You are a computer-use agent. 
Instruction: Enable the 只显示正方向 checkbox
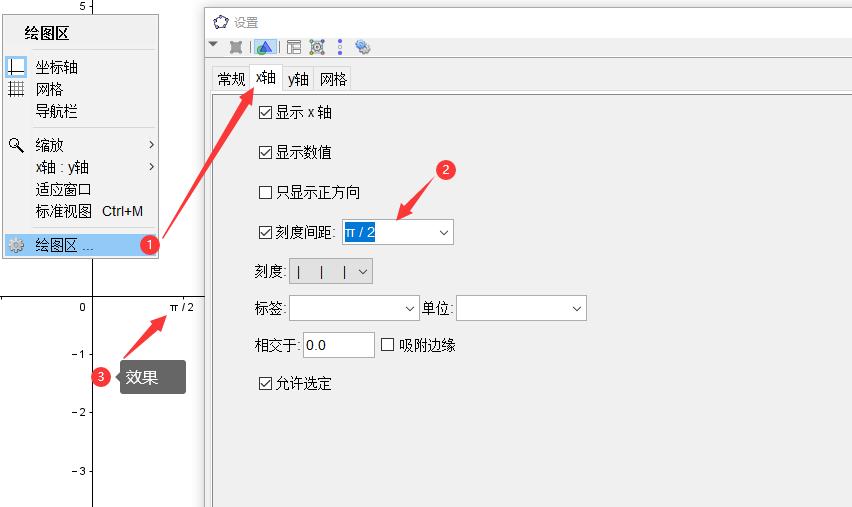(x=265, y=192)
